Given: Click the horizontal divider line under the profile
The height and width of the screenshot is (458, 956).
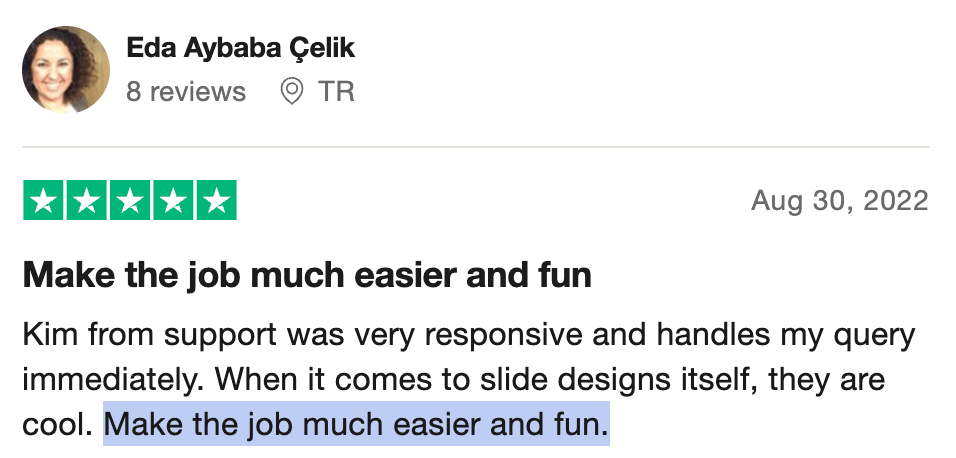Looking at the screenshot, I should coord(476,147).
